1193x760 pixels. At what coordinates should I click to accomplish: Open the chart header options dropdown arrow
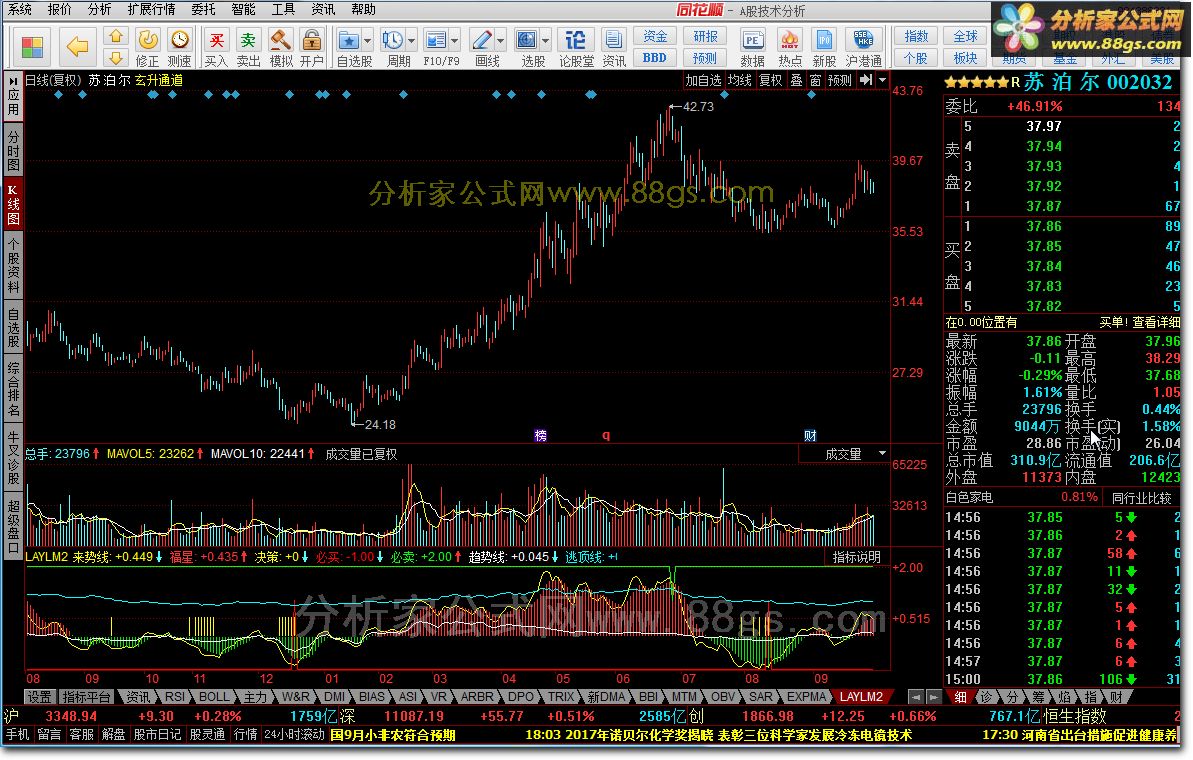click(x=882, y=80)
